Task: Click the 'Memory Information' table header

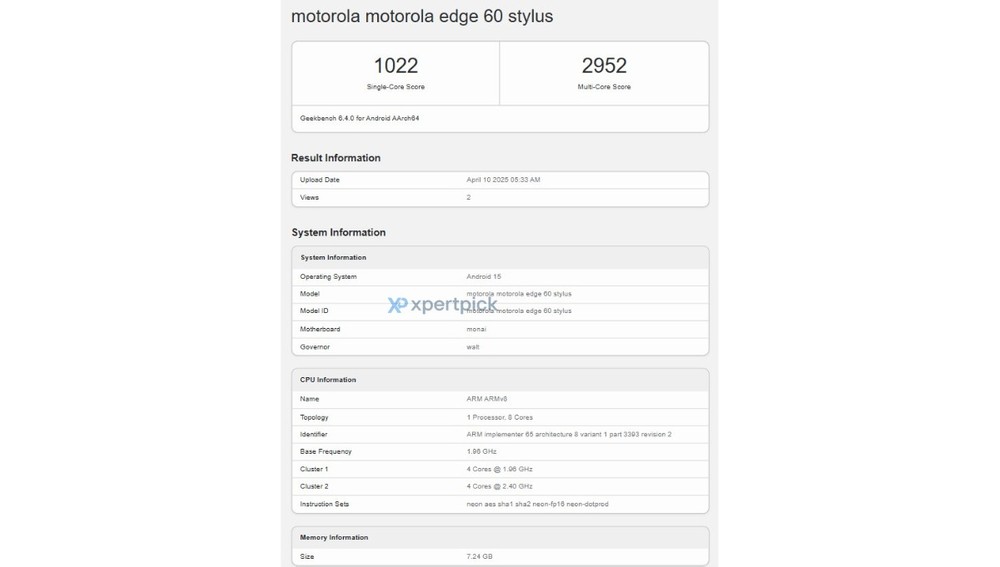Action: click(334, 538)
